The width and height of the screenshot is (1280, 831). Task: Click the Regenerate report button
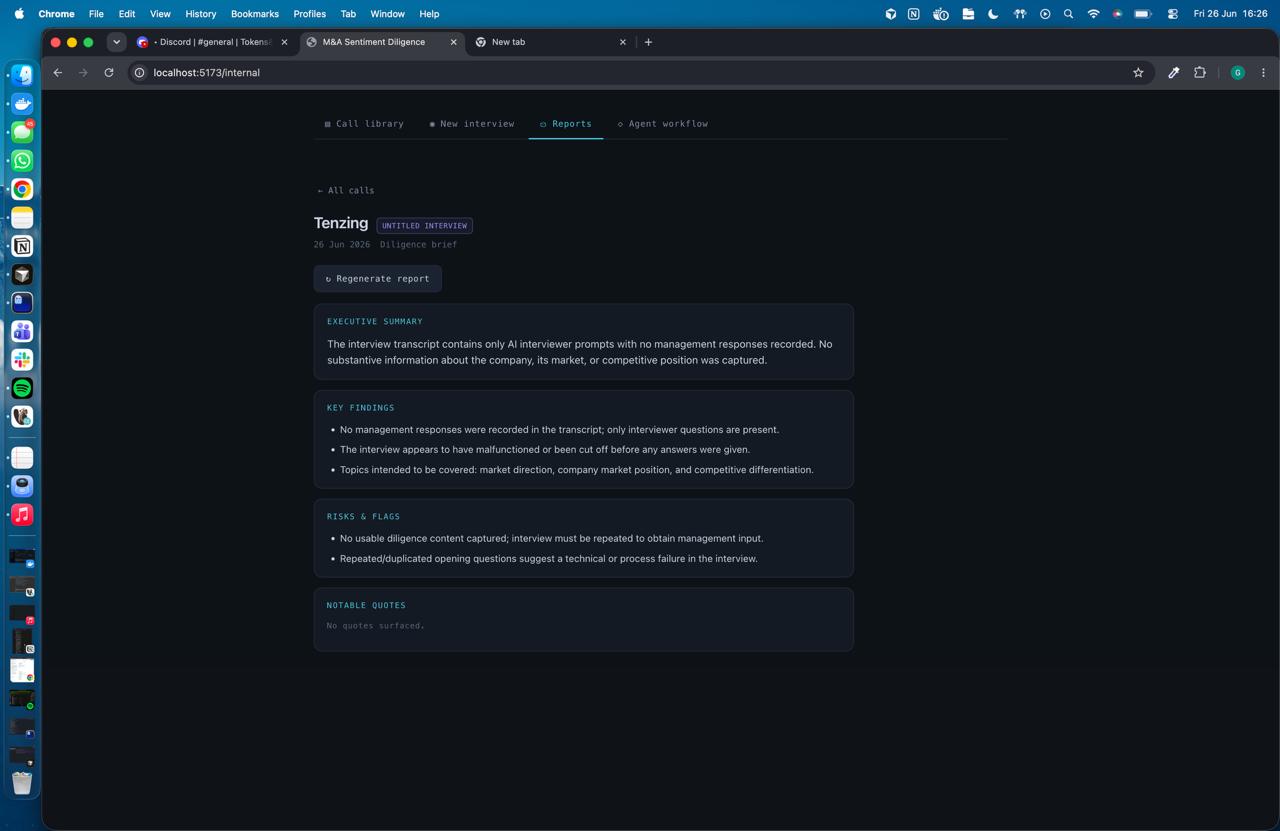coord(377,279)
